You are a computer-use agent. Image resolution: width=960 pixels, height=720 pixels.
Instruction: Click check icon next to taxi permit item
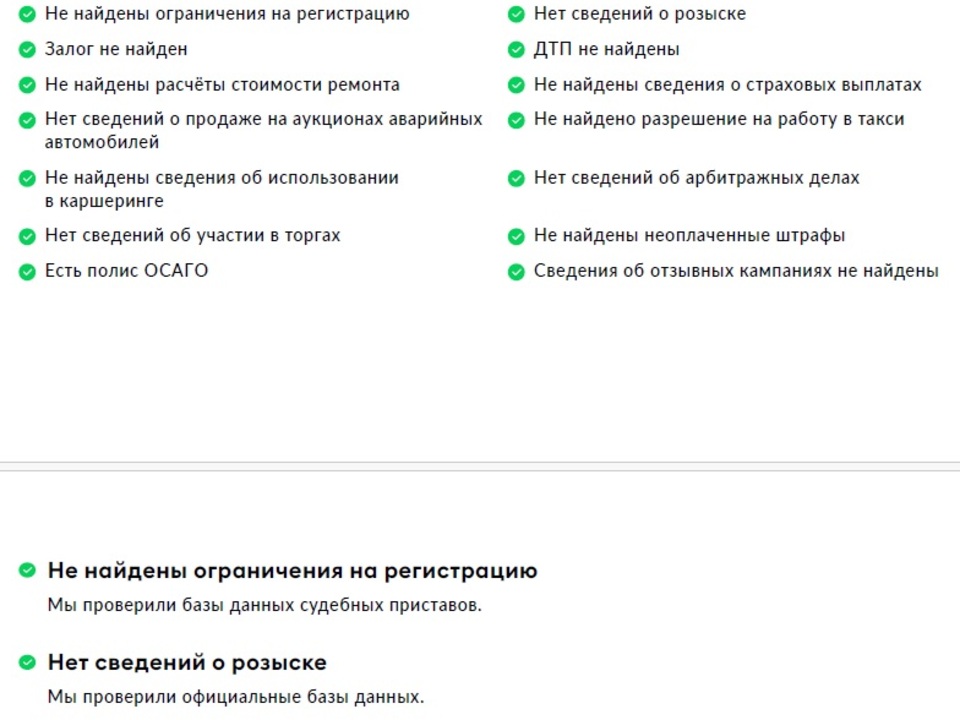[516, 120]
